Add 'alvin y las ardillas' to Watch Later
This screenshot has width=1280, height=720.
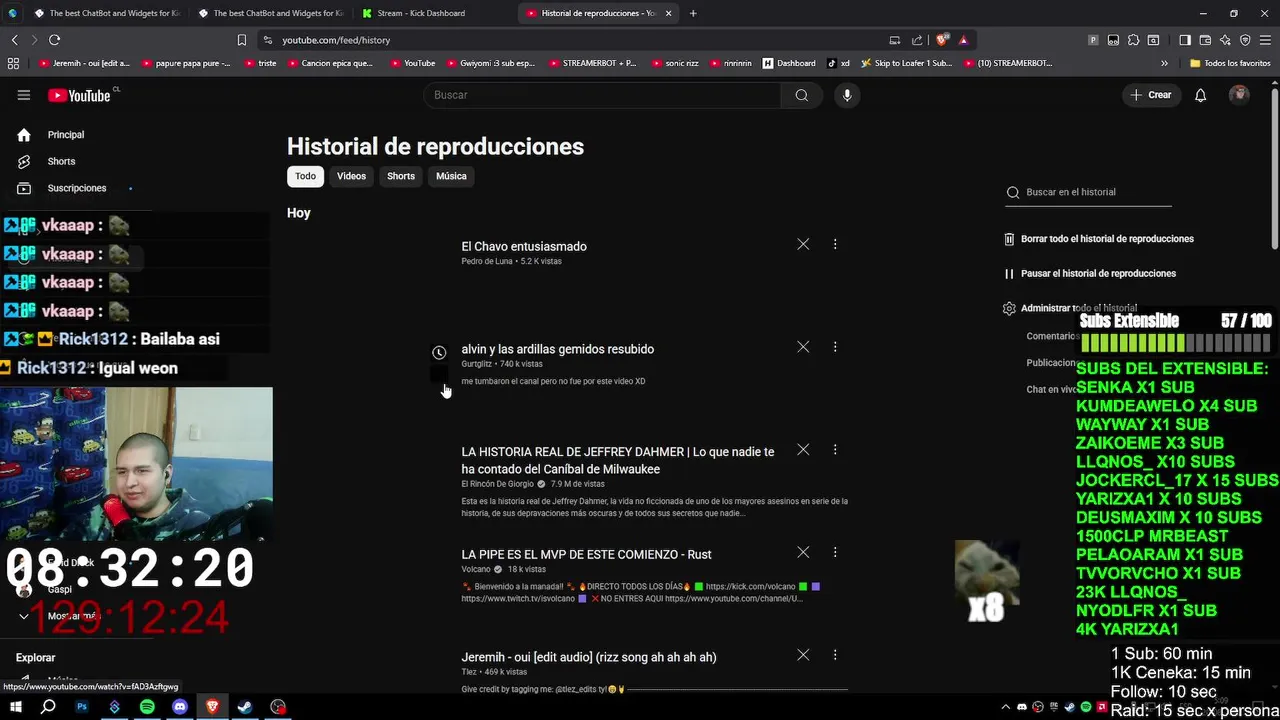coord(439,352)
